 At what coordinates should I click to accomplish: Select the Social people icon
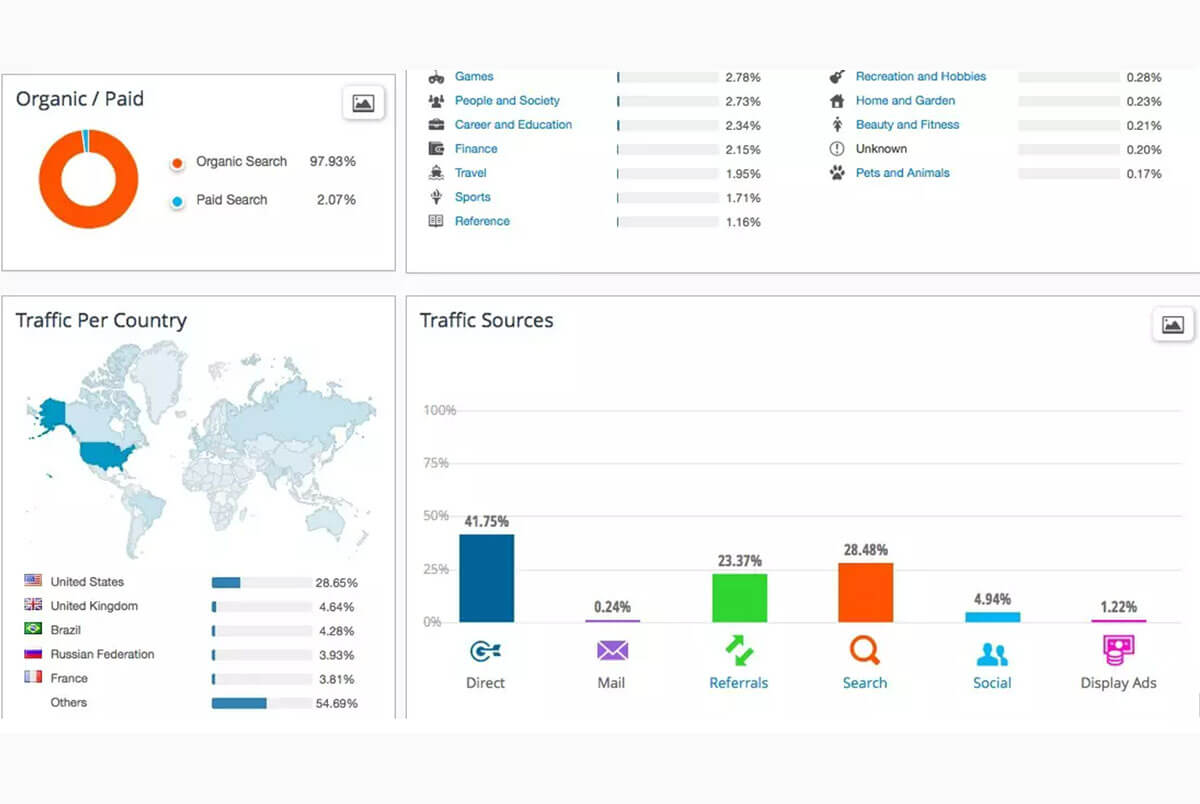[991, 651]
